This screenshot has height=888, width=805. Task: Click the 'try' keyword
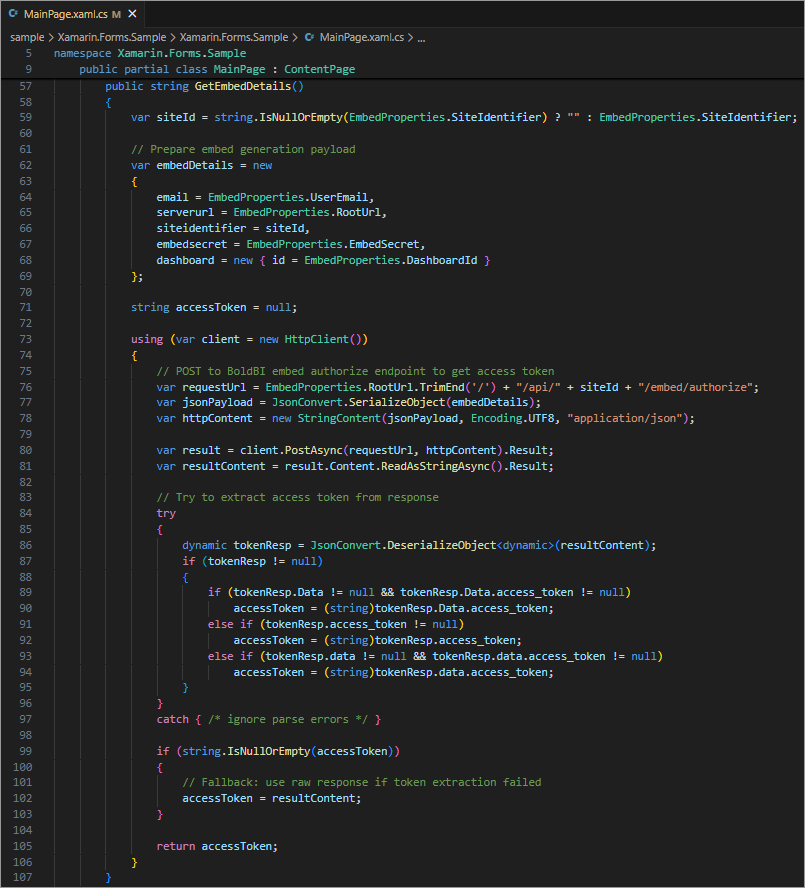(x=166, y=513)
